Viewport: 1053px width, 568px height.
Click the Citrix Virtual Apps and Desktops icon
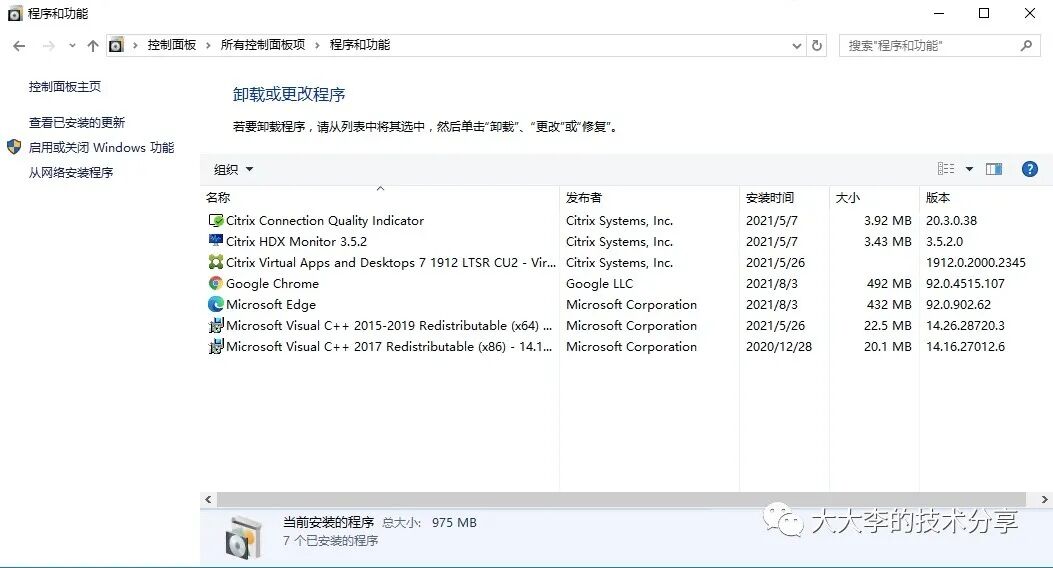(216, 262)
